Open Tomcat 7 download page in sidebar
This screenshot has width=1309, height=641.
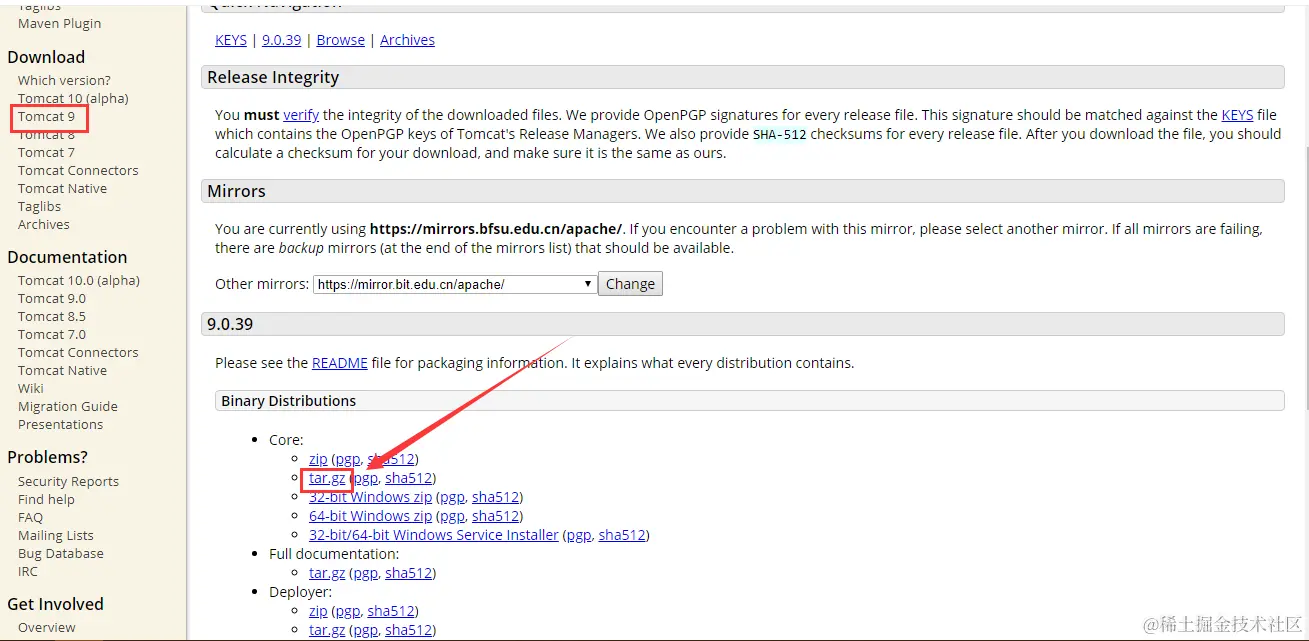point(46,152)
